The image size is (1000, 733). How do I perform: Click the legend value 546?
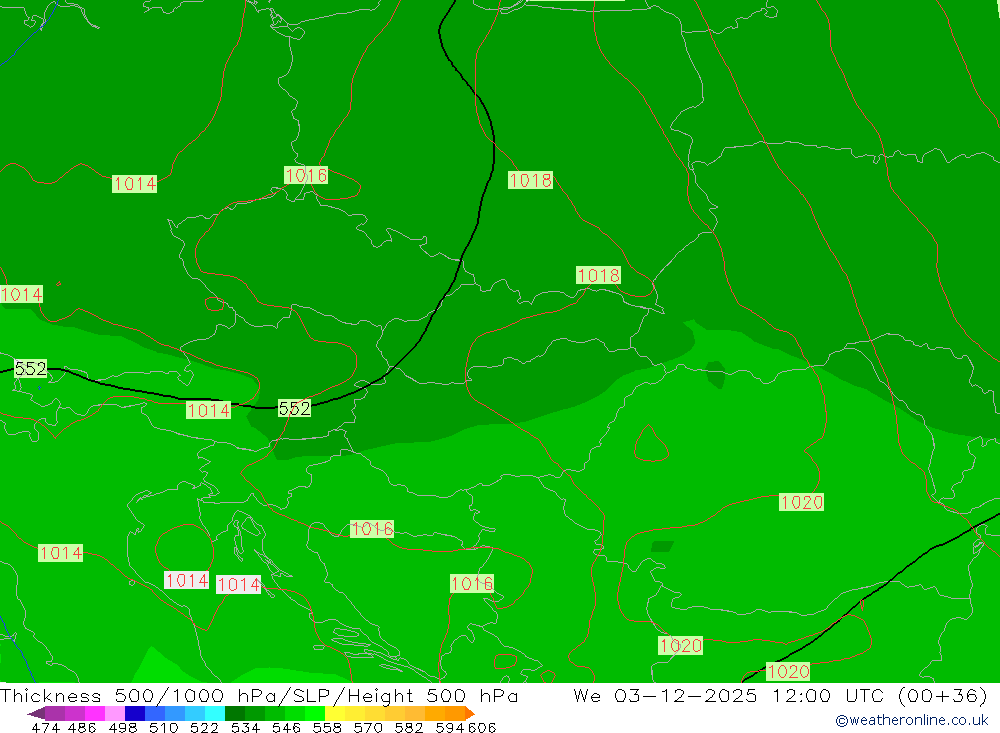[x=286, y=727]
